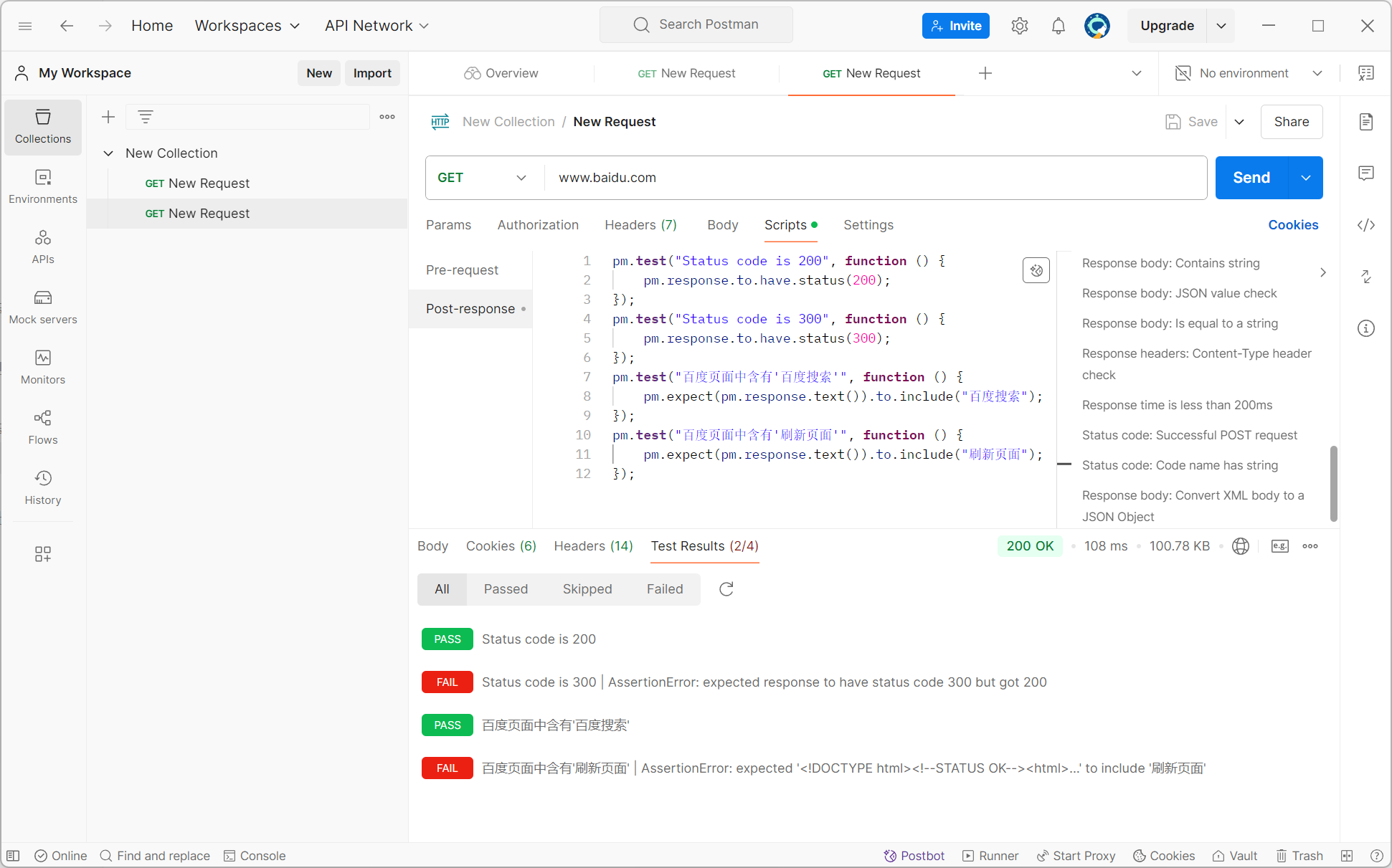Filter test results by Passed
This screenshot has width=1392, height=868.
(506, 589)
